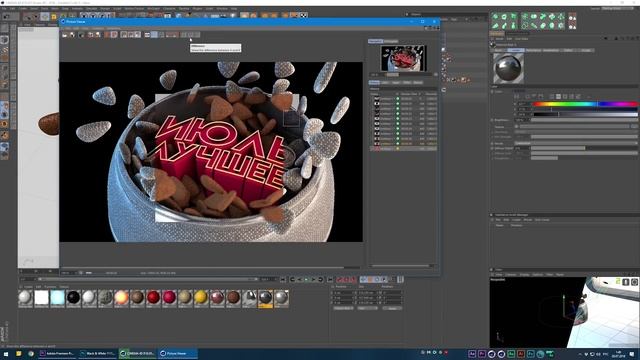Adjust the Diffuse Falloff slider

click(584, 149)
